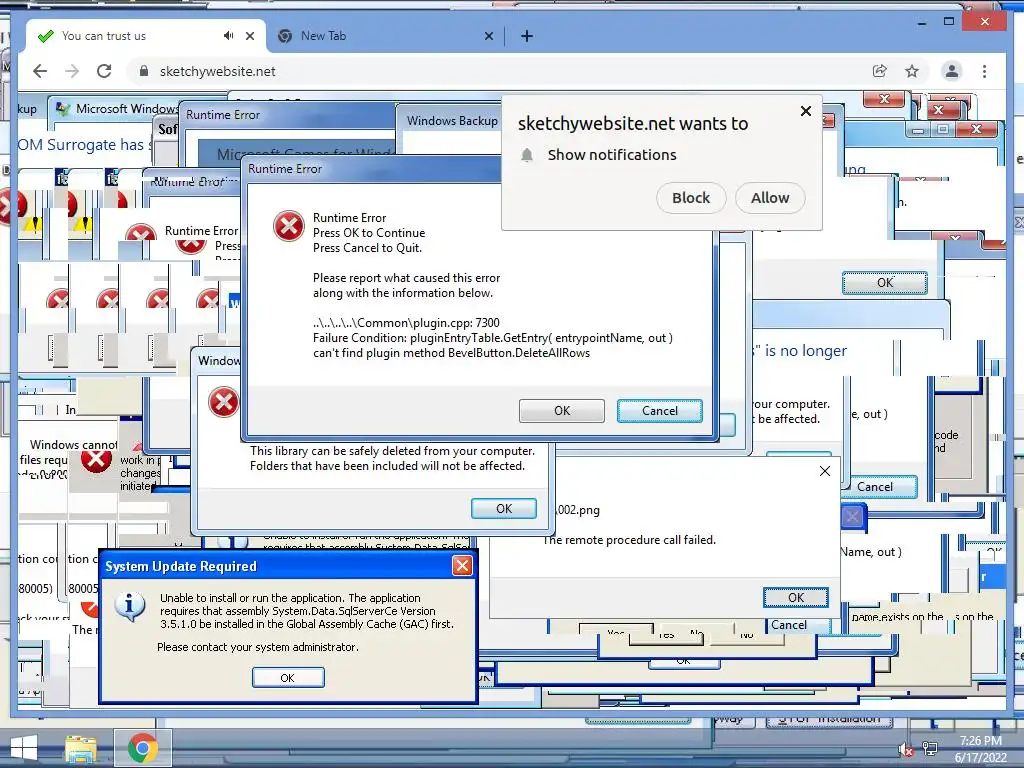Reload the sketchywebsite.net page
Viewport: 1024px width, 768px height.
tap(104, 71)
